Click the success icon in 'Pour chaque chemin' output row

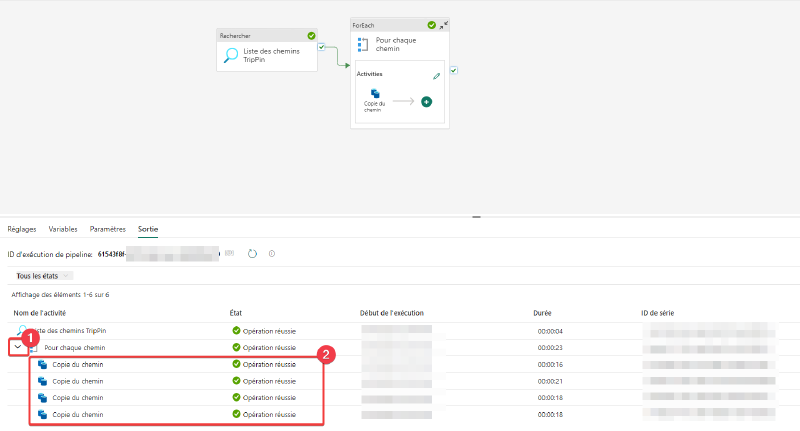point(236,347)
